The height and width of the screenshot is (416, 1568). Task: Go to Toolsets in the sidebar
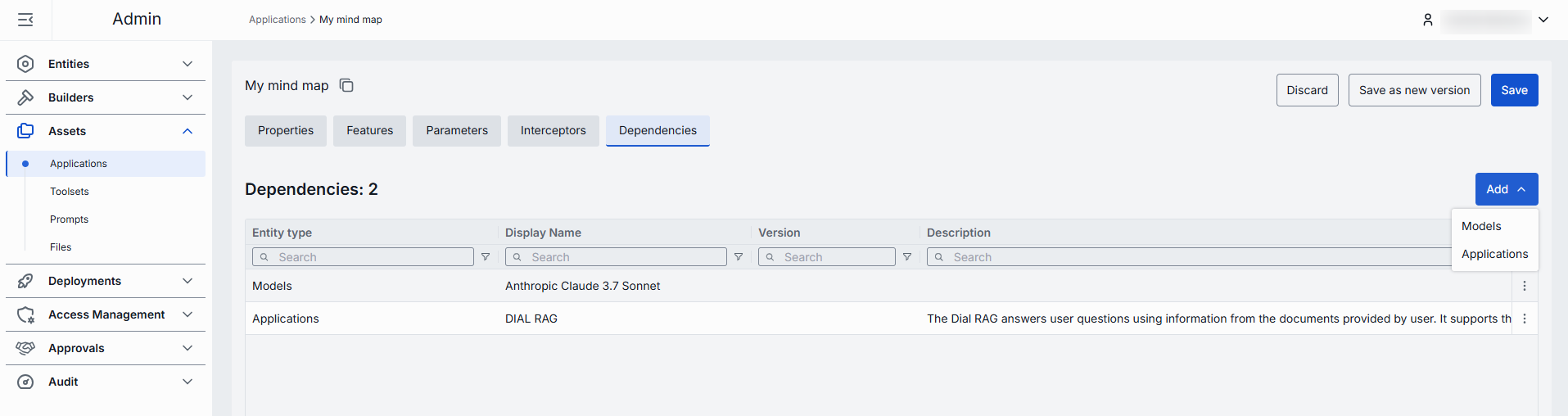coord(70,192)
